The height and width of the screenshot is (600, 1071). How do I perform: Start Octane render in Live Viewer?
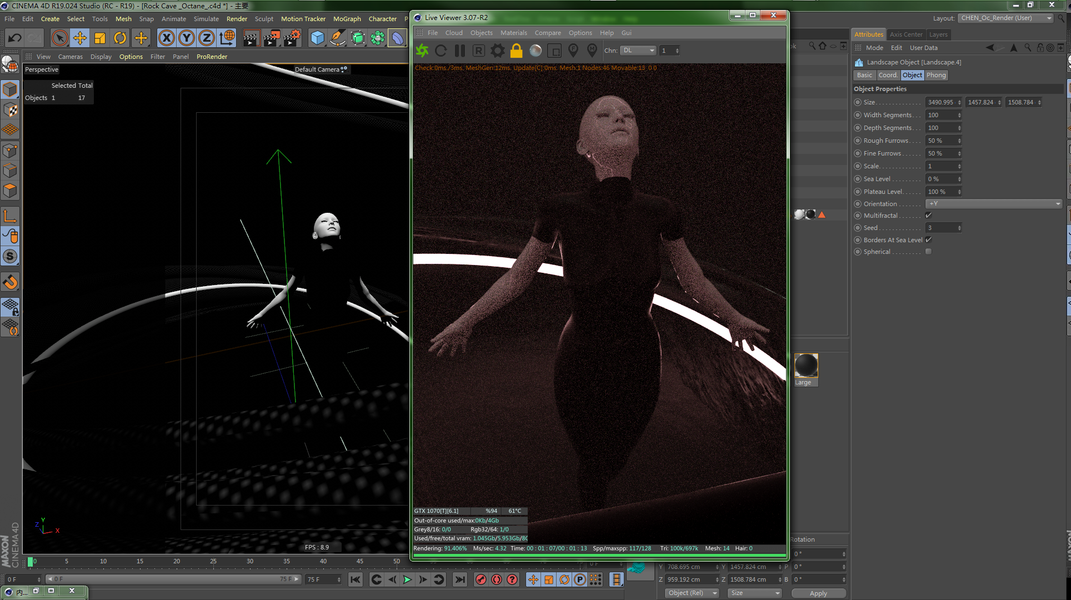pos(422,51)
